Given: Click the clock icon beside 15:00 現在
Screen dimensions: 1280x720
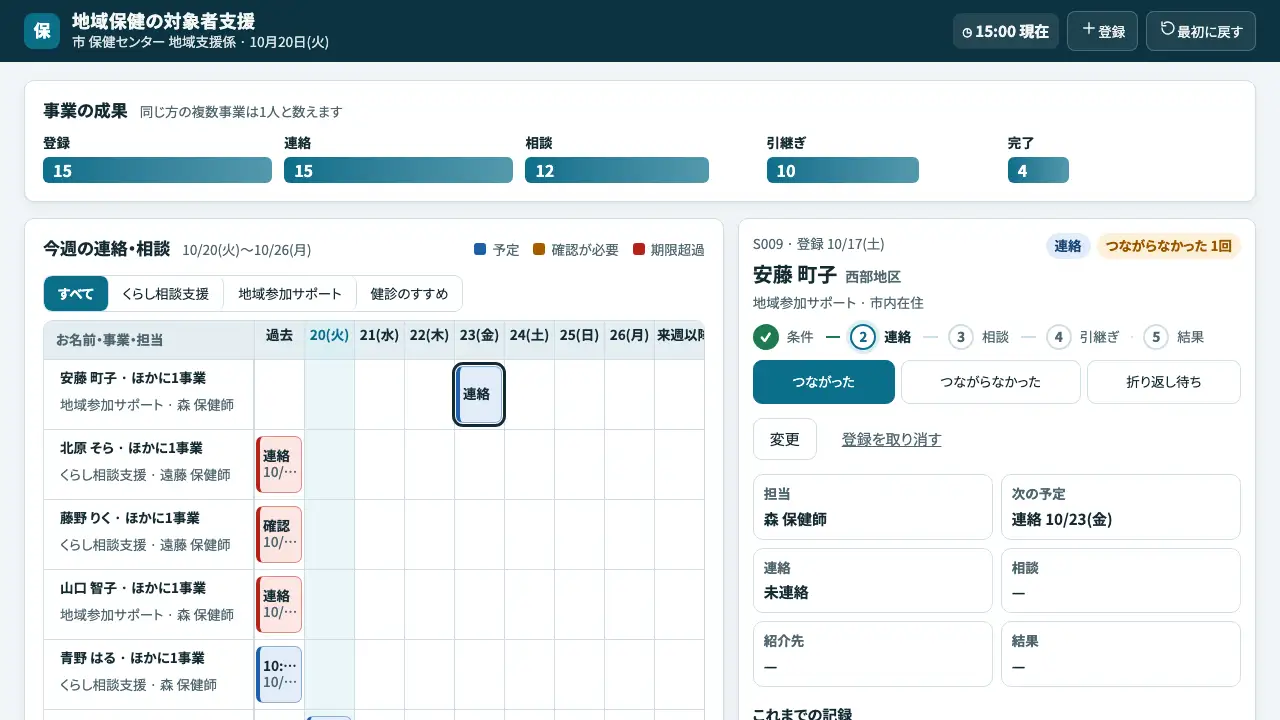Looking at the screenshot, I should click(967, 32).
